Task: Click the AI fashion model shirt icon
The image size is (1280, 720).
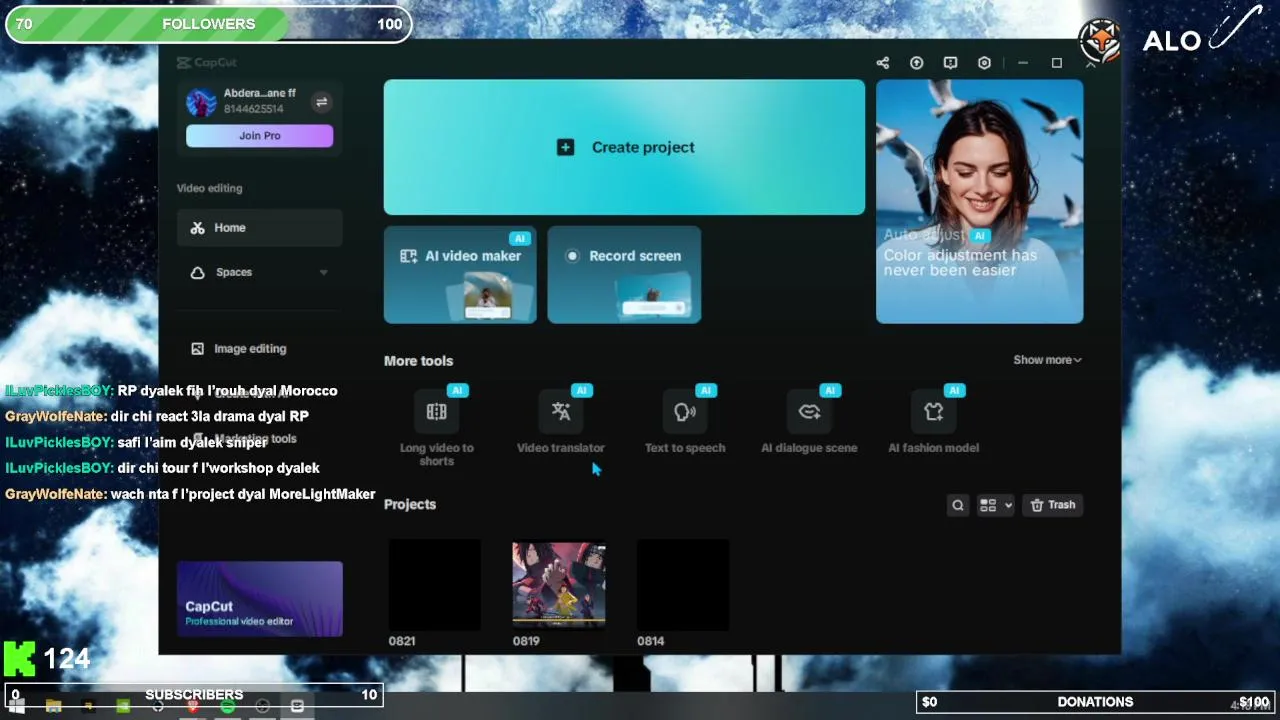Action: click(x=933, y=412)
